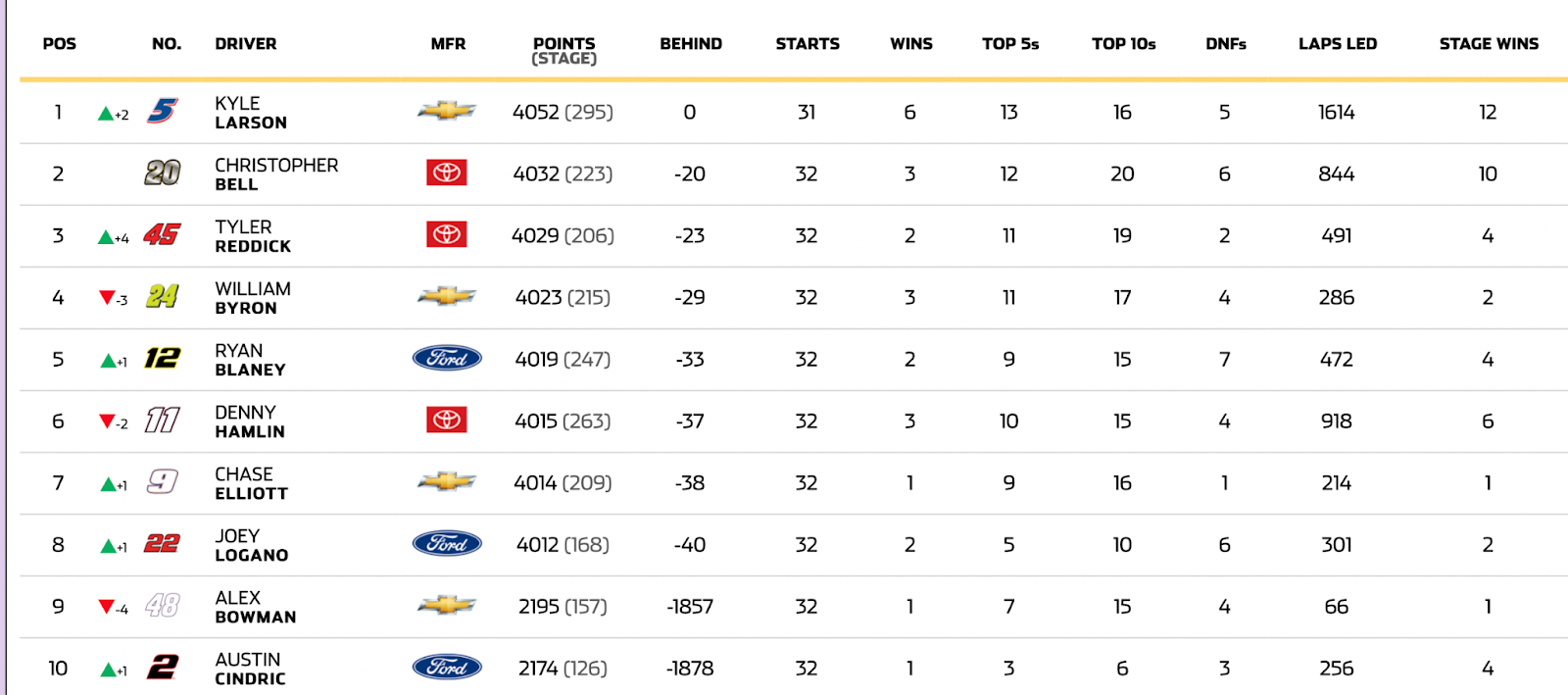Click the TOP 10s column header
The width and height of the screenshot is (1568, 695).
click(x=1124, y=44)
